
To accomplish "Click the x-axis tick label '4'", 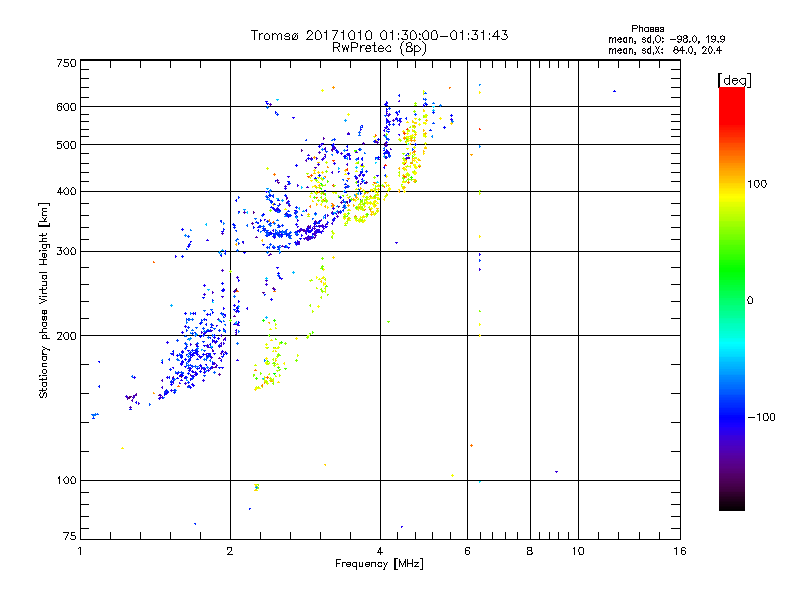I will pos(380,551).
